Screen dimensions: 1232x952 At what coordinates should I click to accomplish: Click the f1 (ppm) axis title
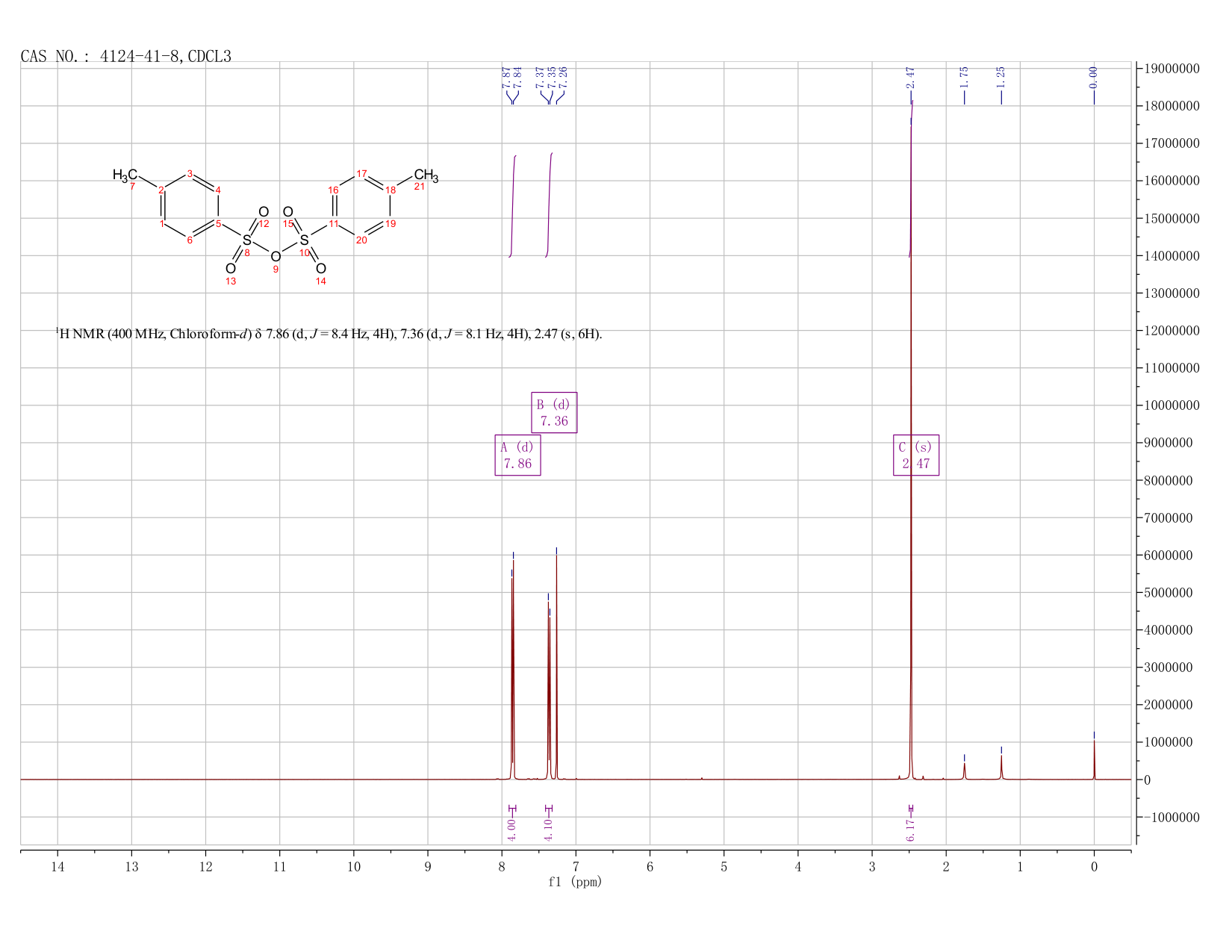pos(575,882)
